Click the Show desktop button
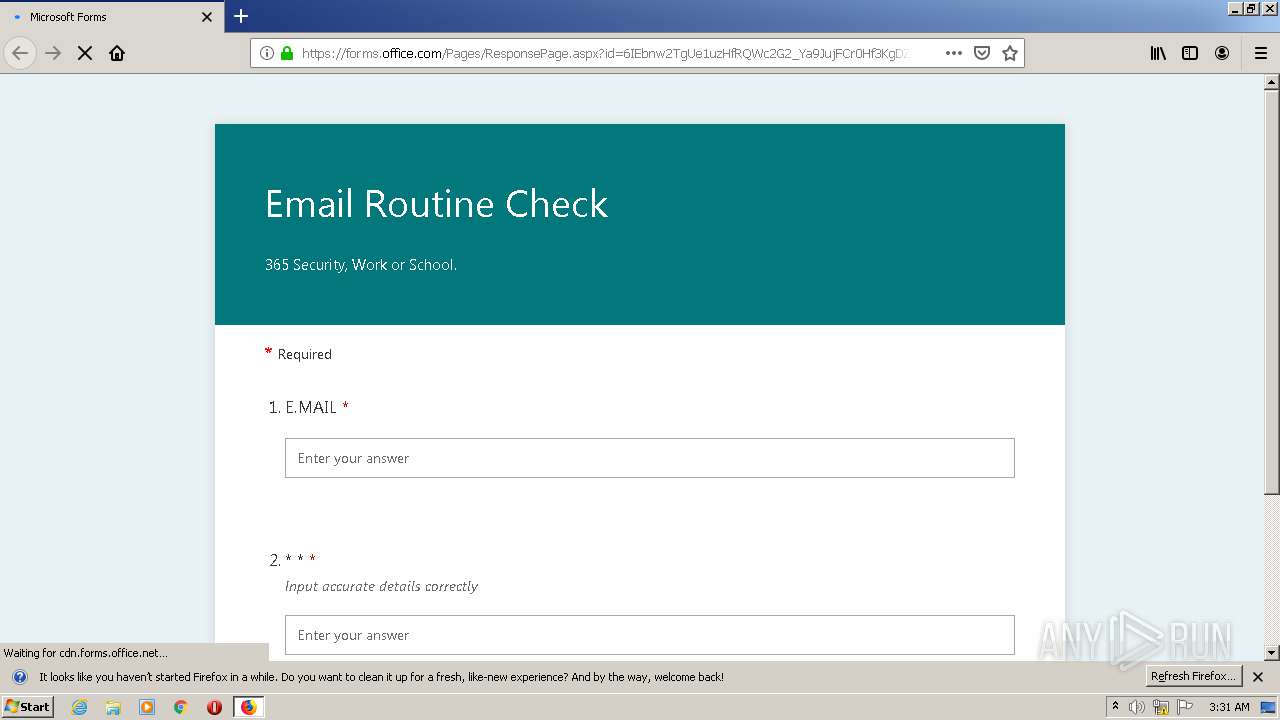Screen dimensions: 1280x720 [x=1269, y=707]
